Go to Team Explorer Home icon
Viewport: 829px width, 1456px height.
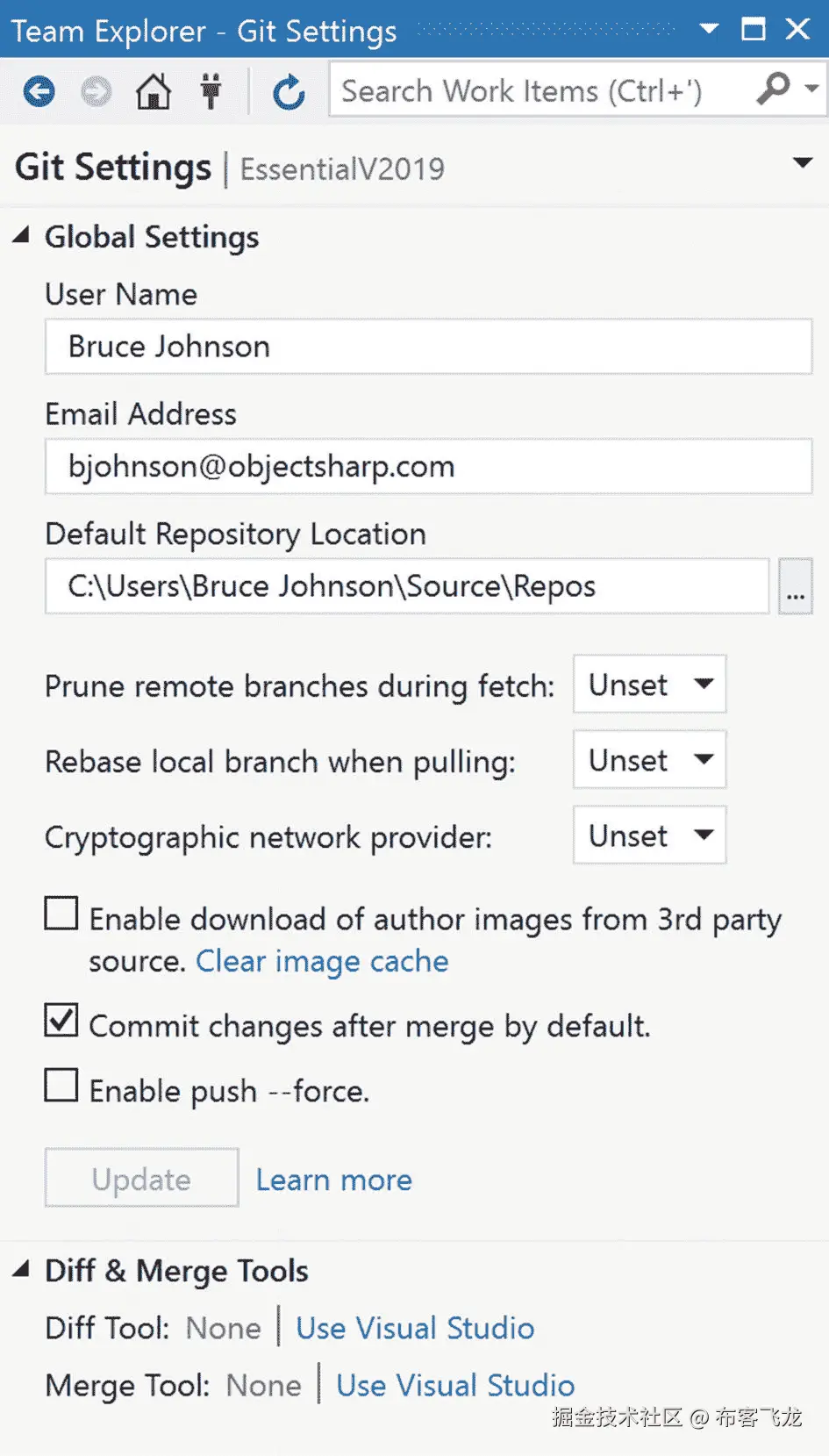[154, 91]
